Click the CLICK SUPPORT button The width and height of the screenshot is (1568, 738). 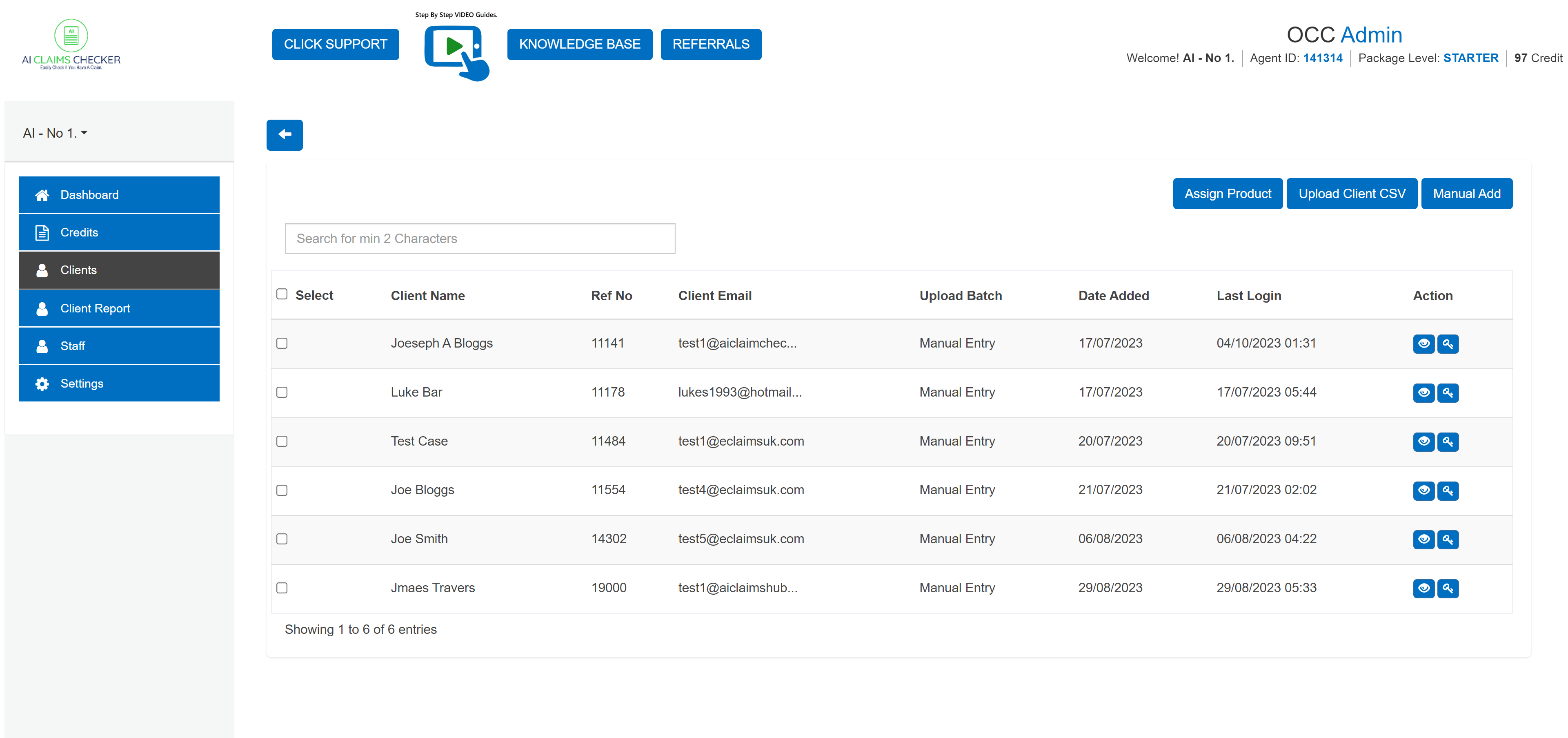point(336,45)
